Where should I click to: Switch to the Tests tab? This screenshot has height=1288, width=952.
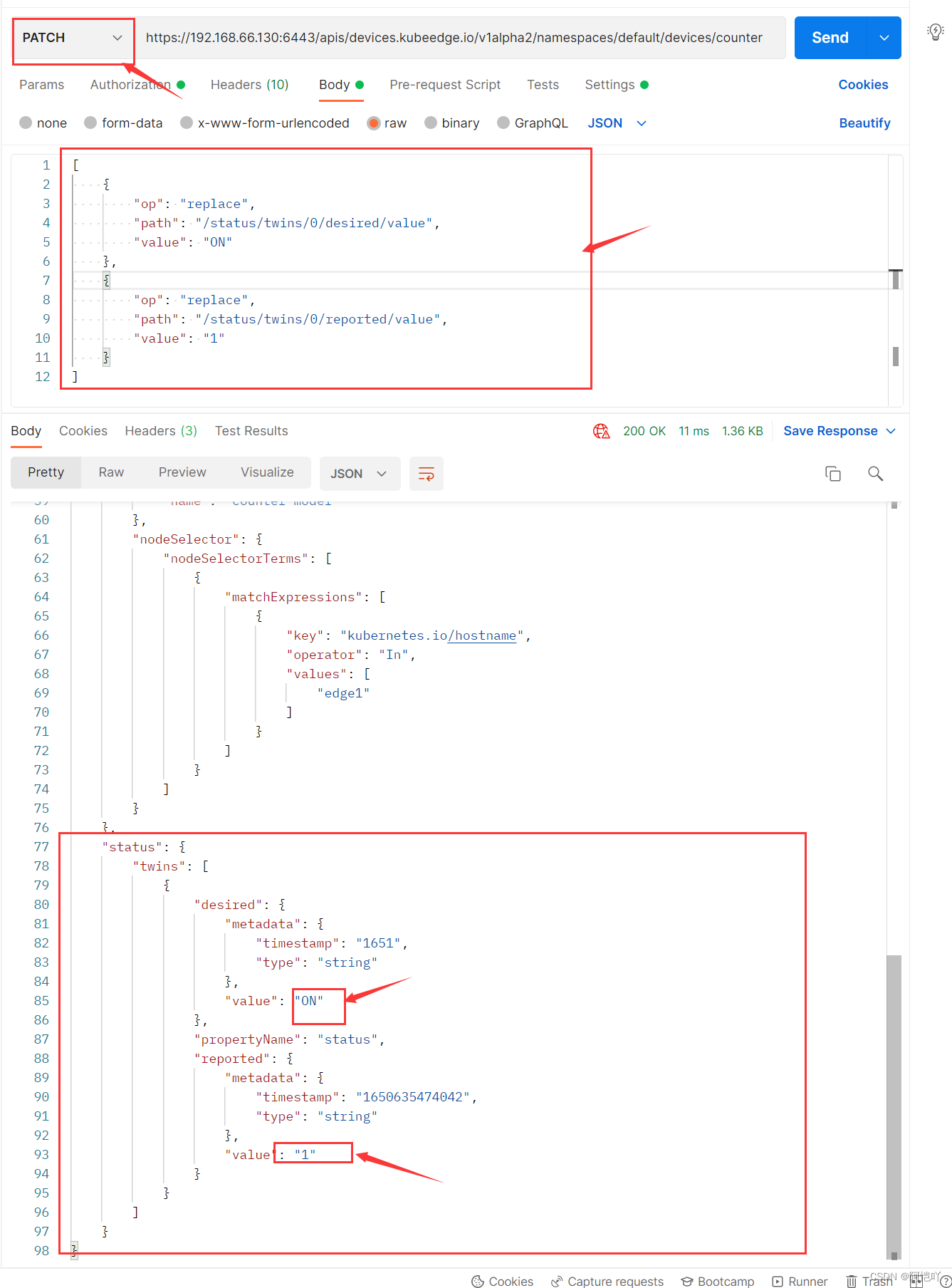tap(543, 85)
